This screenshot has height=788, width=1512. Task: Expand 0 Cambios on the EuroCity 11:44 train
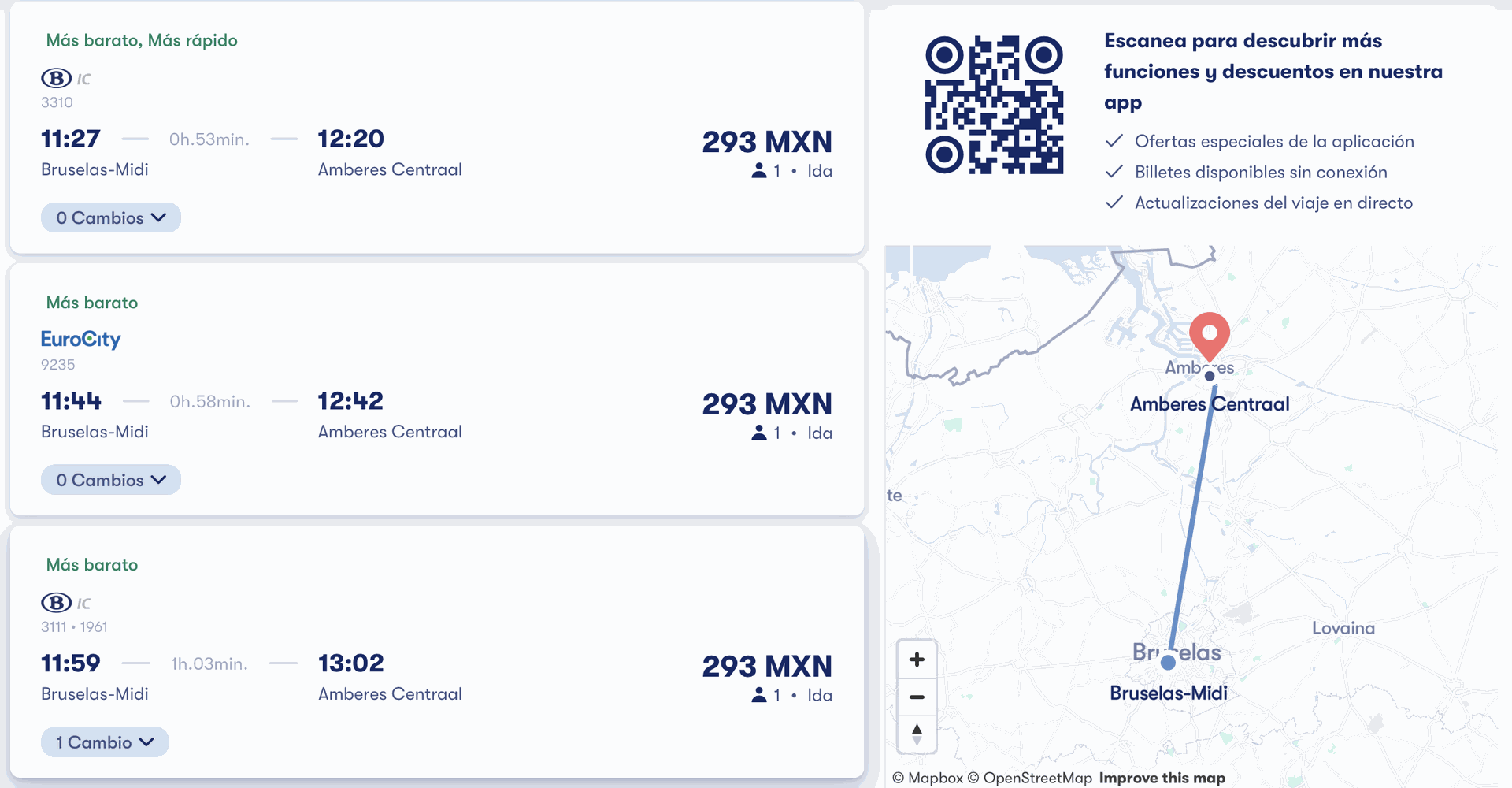(x=111, y=480)
